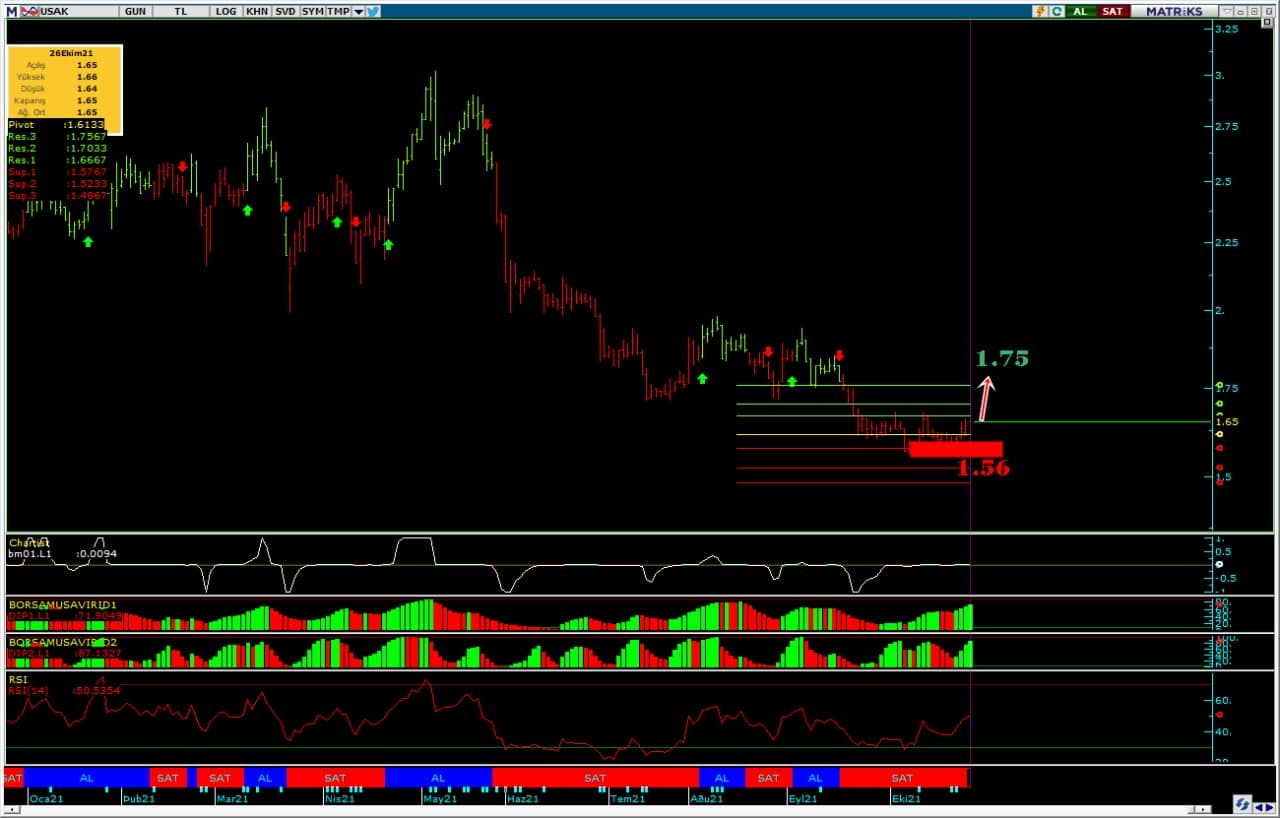Click the Eki21 time axis label
The width and height of the screenshot is (1280, 818).
(907, 798)
